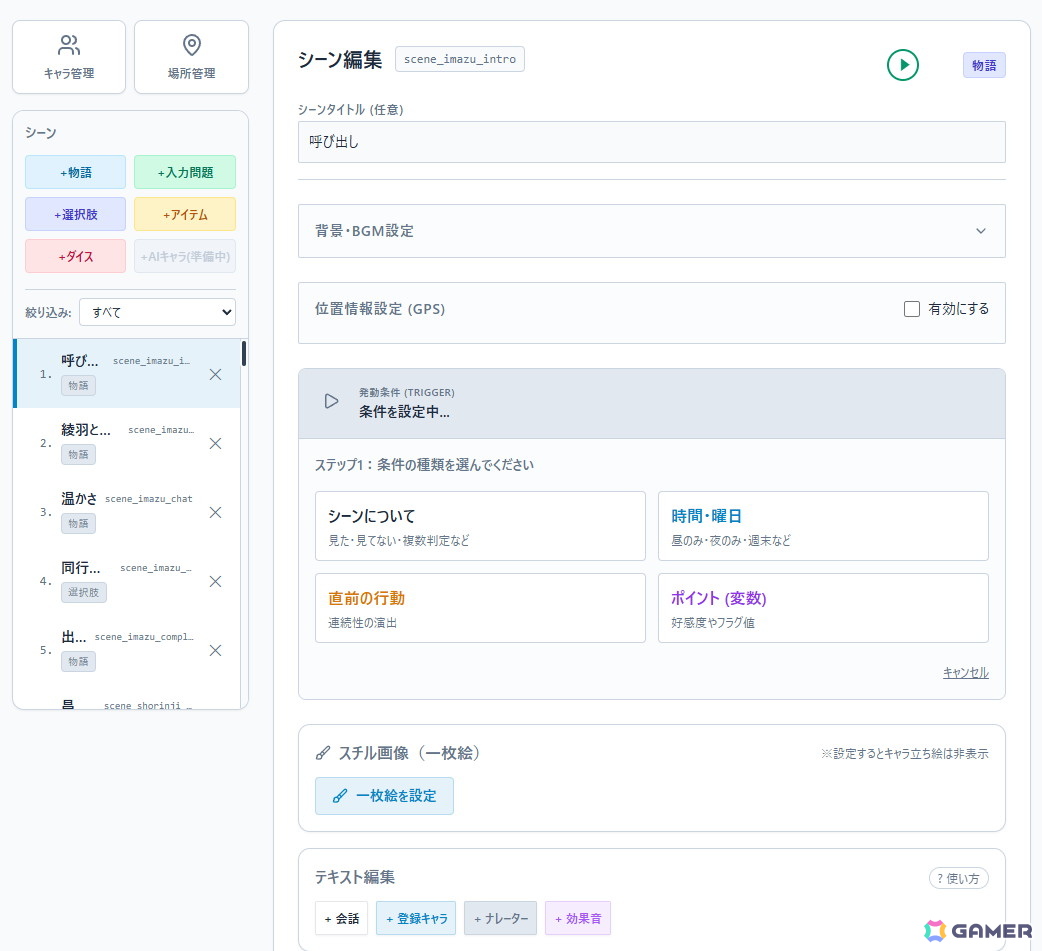The height and width of the screenshot is (951, 1042).
Task: Open the 使い方 help button
Action: point(958,879)
